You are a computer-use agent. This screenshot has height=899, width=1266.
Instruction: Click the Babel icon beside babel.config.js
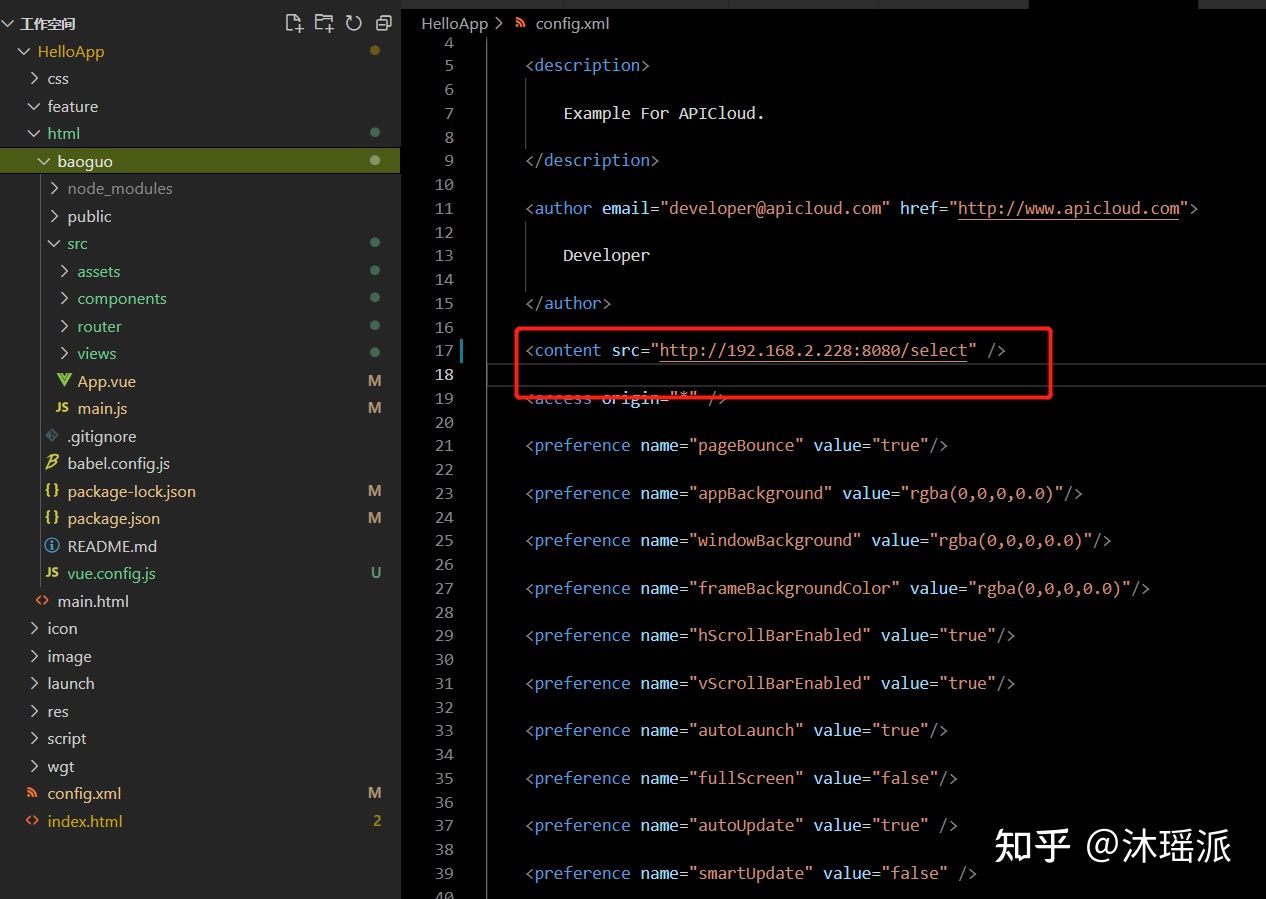[x=52, y=463]
